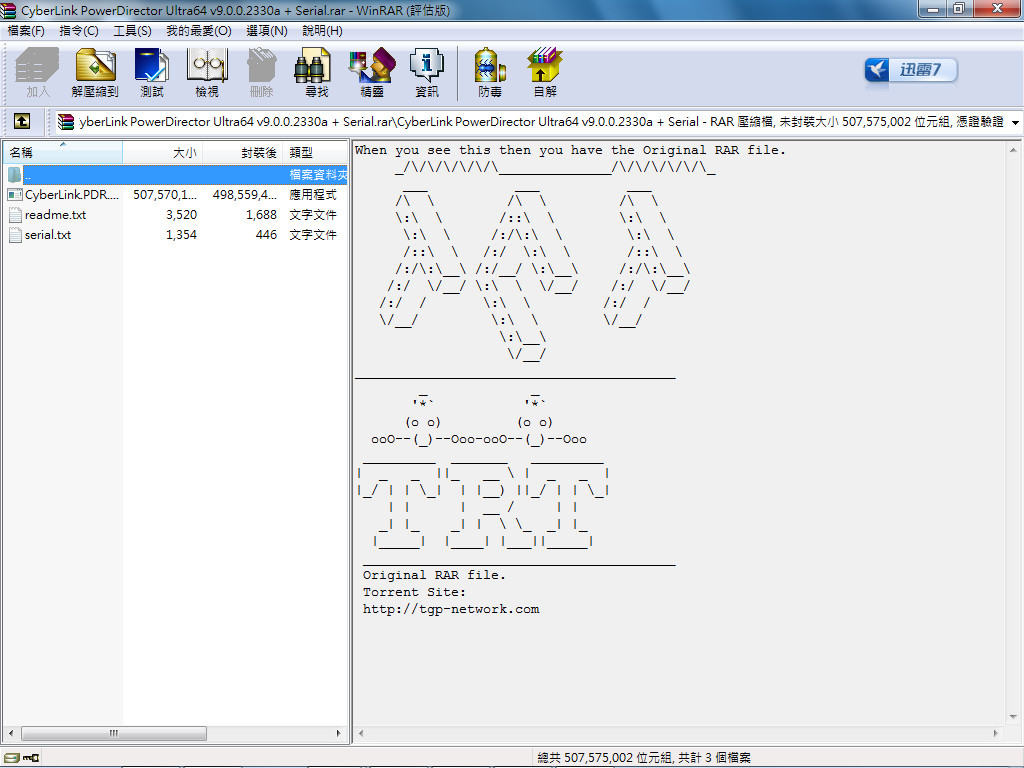Sort by 封裝後 column header
The image size is (1024, 768).
coord(243,153)
